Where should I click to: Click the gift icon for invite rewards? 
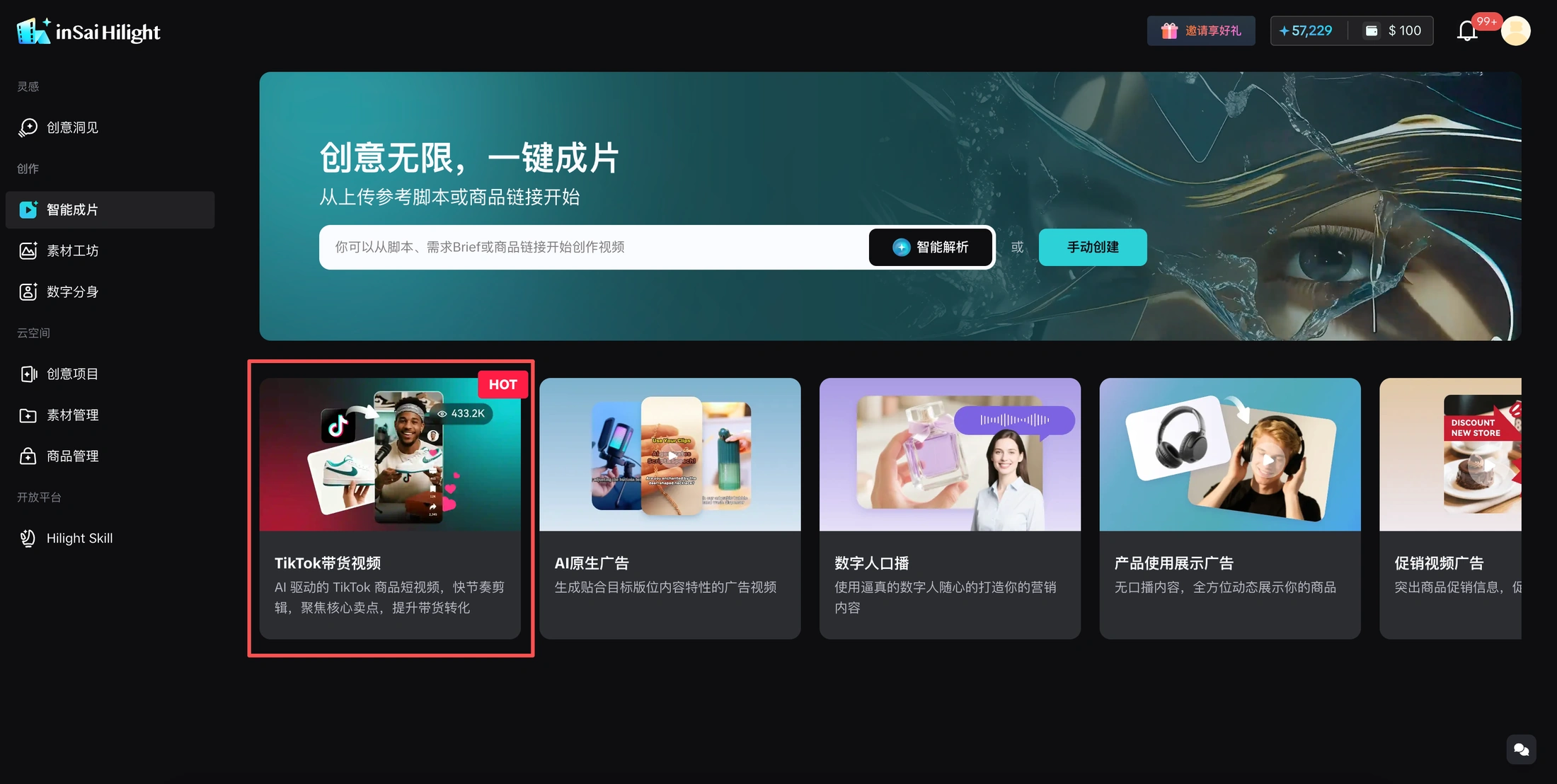coord(1169,30)
